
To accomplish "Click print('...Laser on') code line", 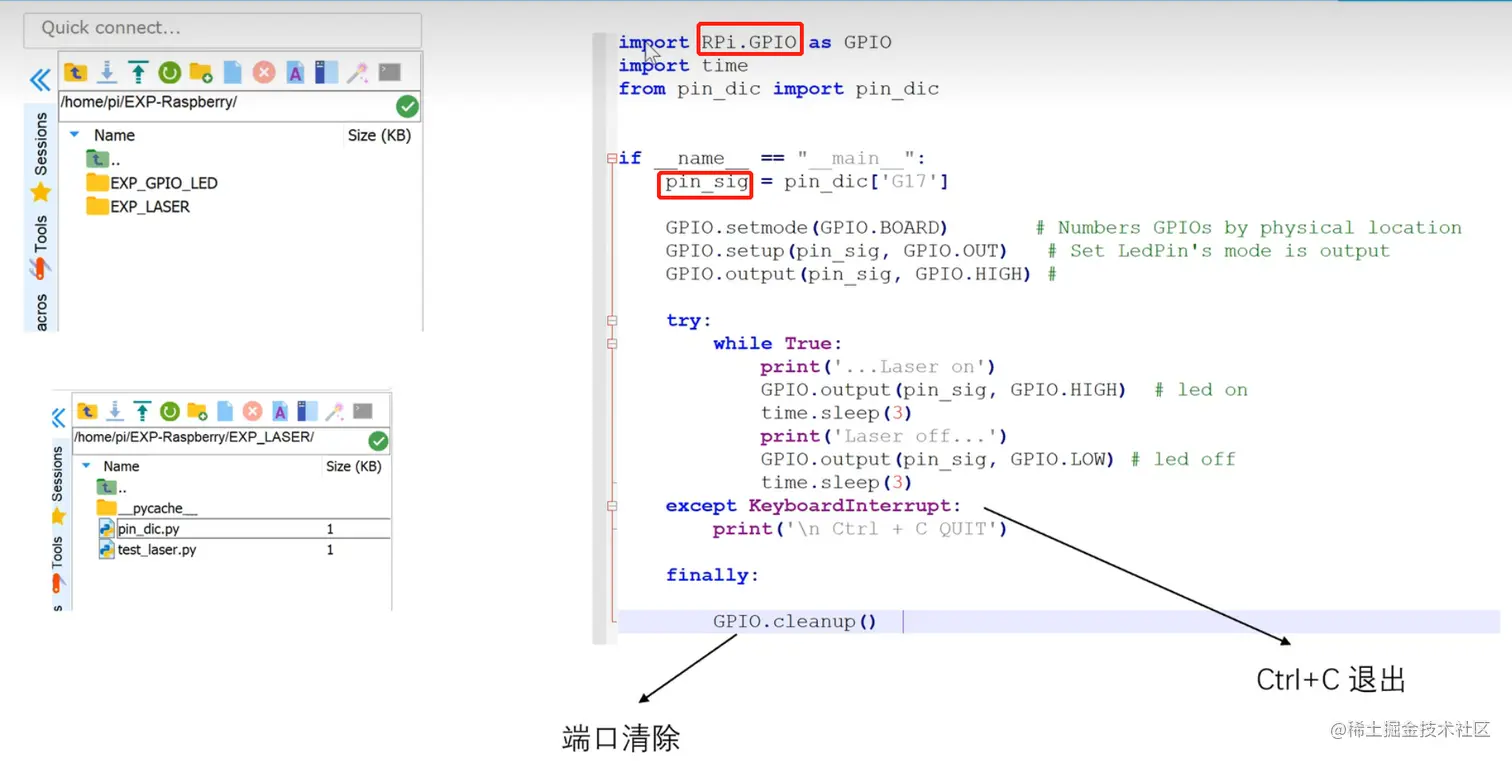I will [878, 367].
